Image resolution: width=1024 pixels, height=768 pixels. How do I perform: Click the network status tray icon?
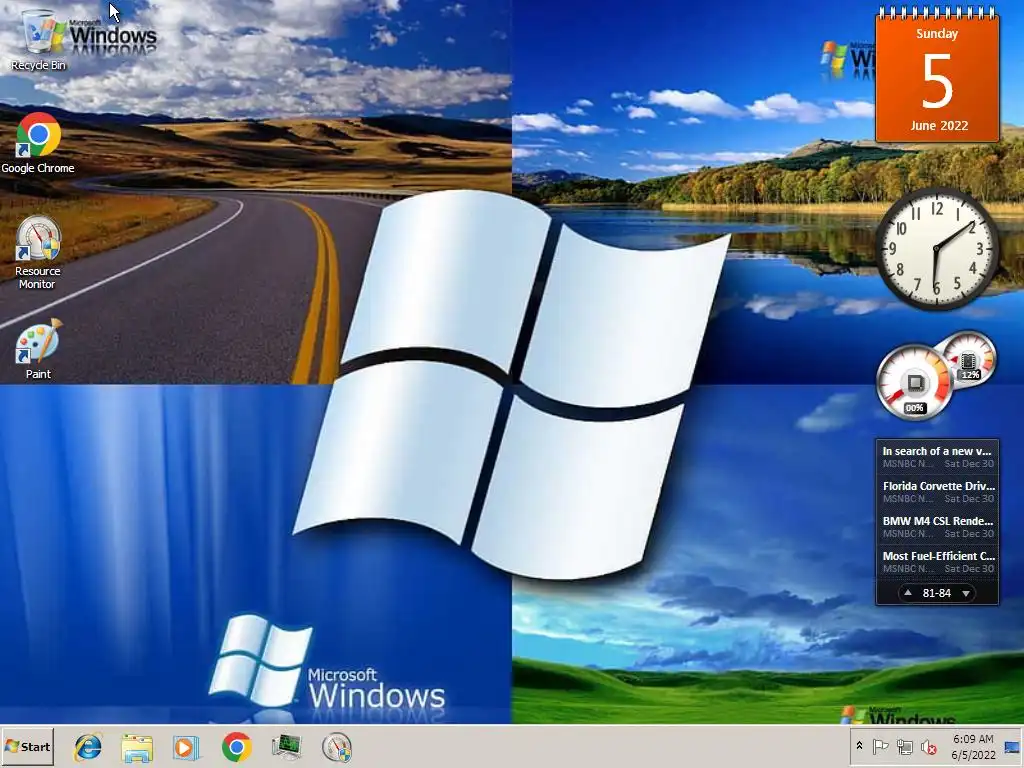[x=904, y=746]
